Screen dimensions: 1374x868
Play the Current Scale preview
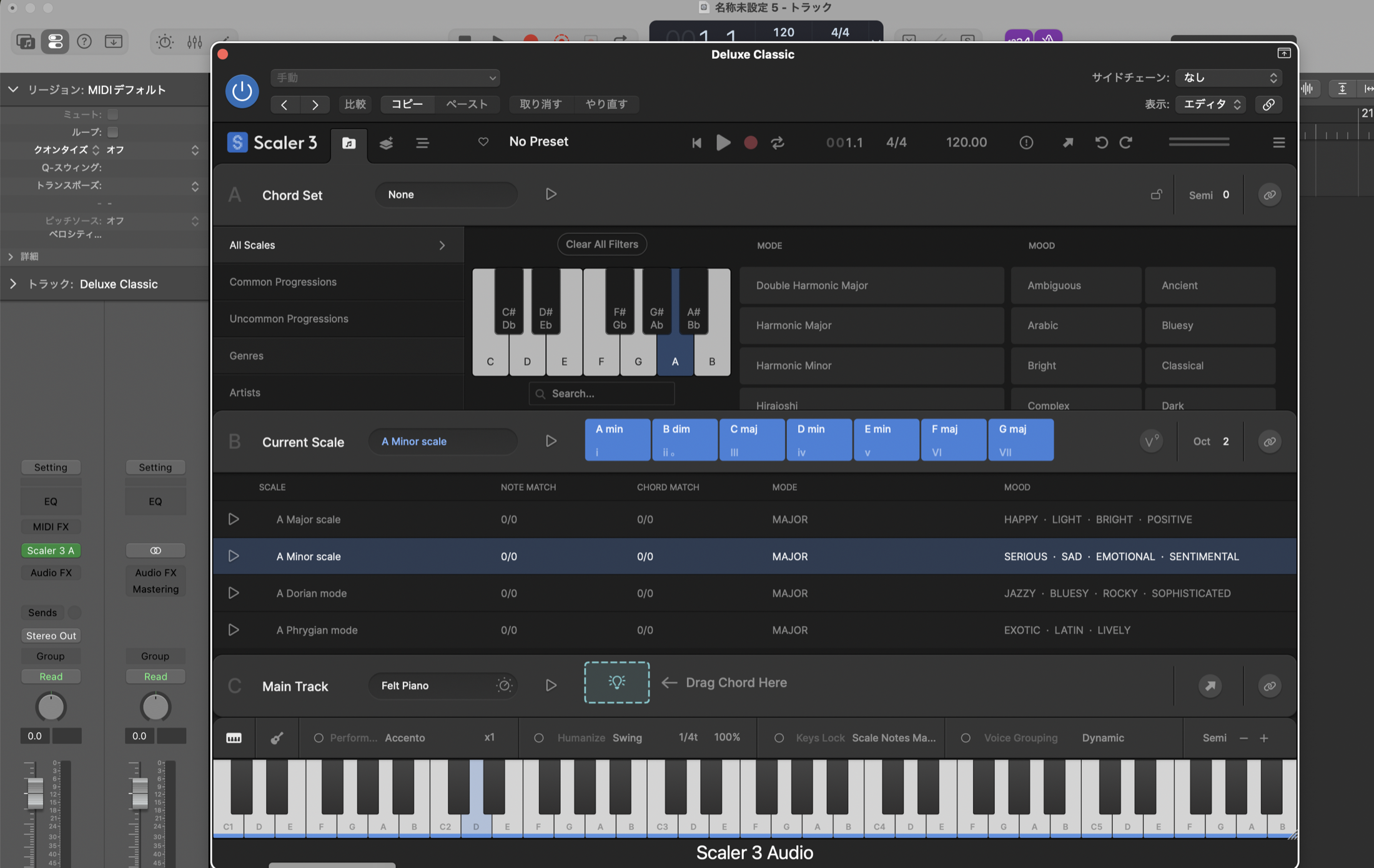(x=550, y=441)
